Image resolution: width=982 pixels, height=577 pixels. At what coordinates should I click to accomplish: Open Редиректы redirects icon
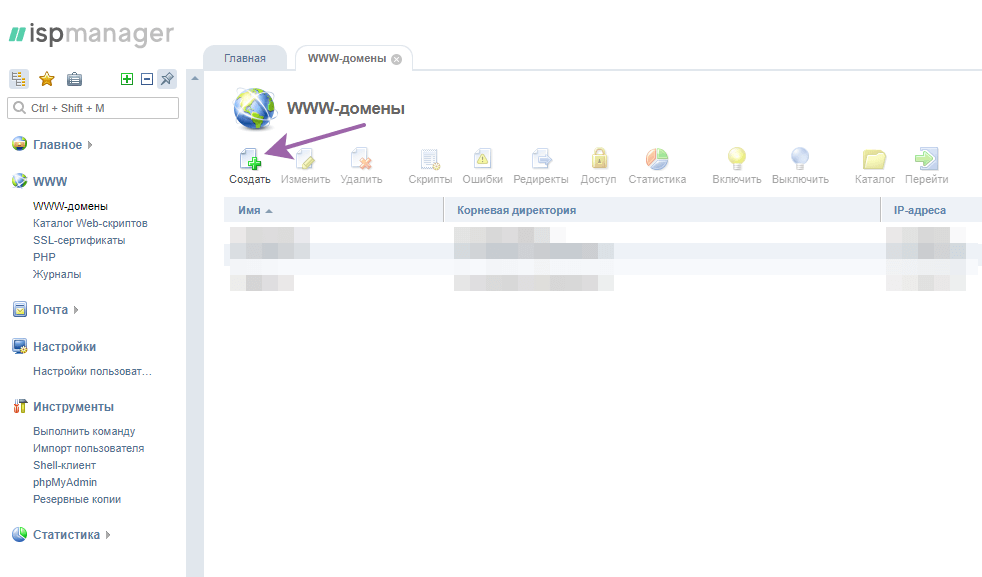pyautogui.click(x=541, y=160)
